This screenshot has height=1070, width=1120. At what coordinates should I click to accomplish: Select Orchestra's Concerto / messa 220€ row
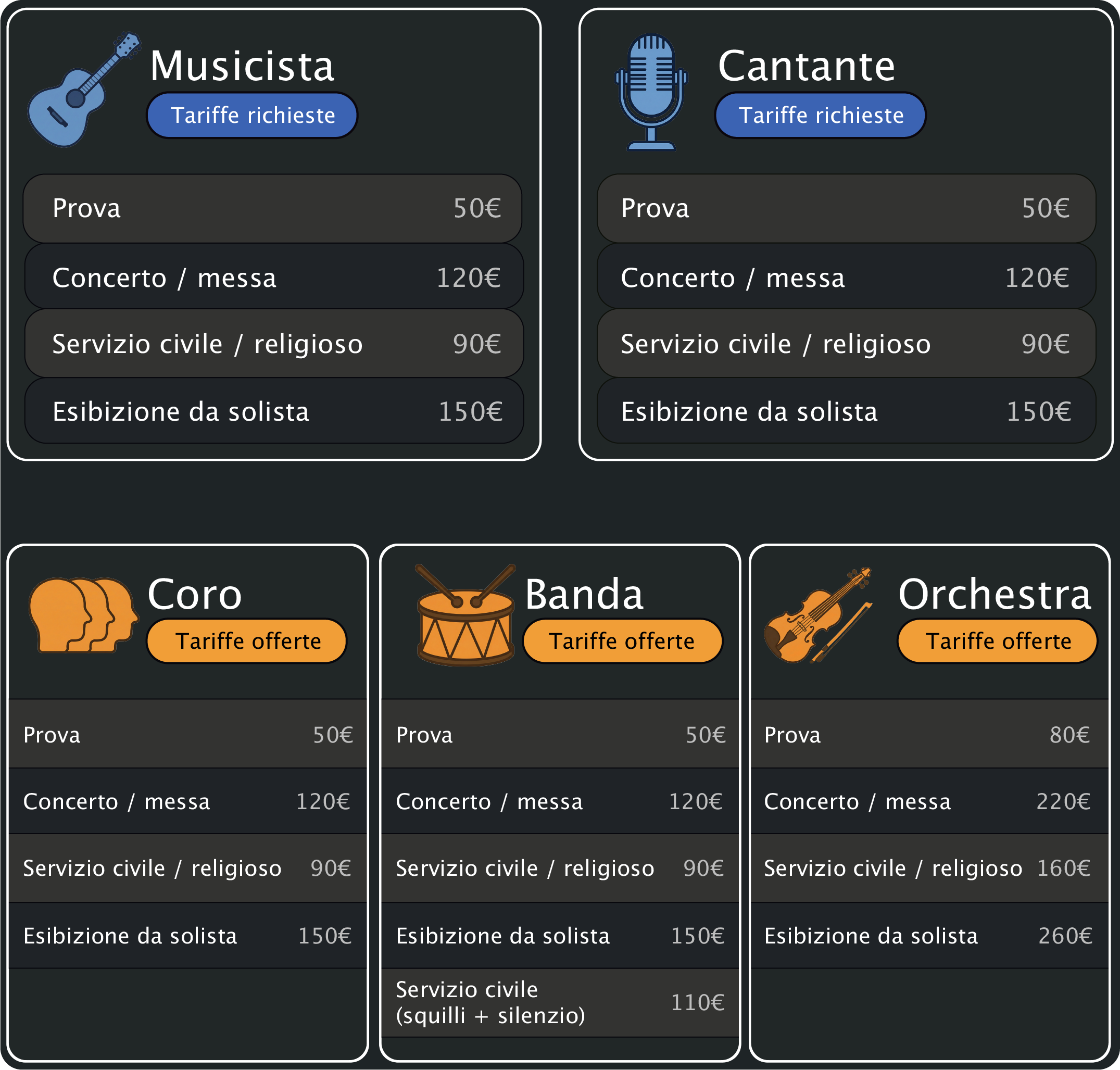pyautogui.click(x=929, y=801)
